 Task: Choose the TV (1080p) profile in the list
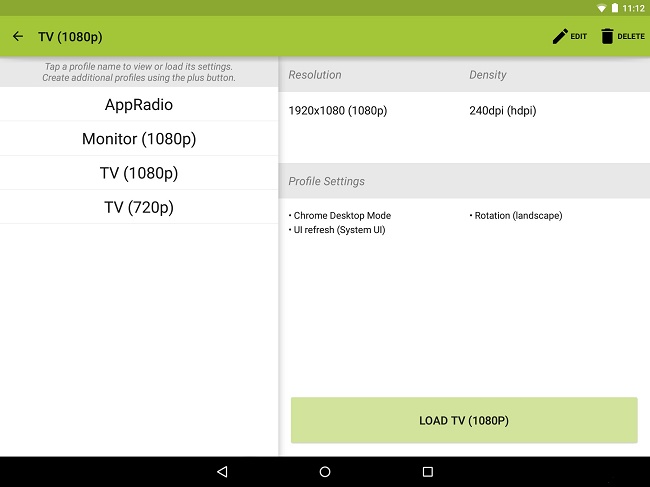139,173
